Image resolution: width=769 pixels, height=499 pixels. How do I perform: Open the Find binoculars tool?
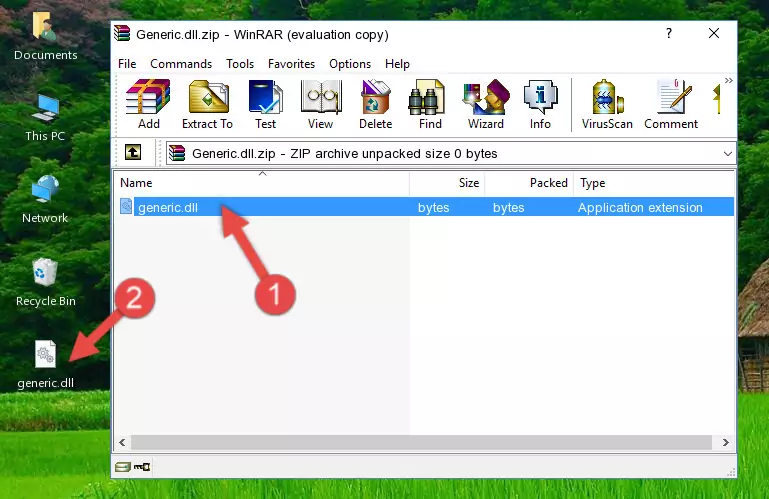coord(430,105)
